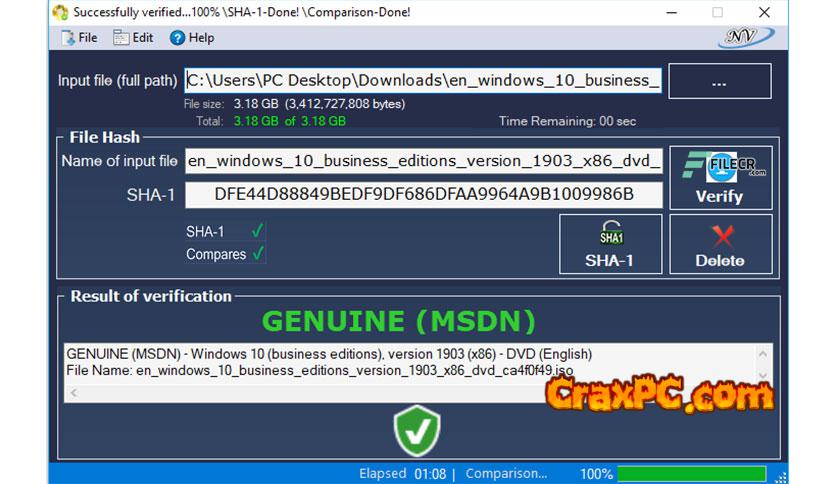Close the verification window
Image resolution: width=836 pixels, height=484 pixels.
click(x=764, y=12)
